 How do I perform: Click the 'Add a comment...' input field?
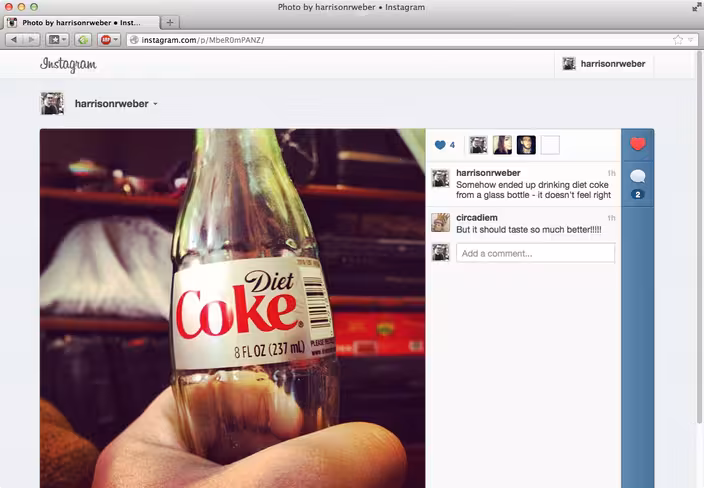coord(536,253)
